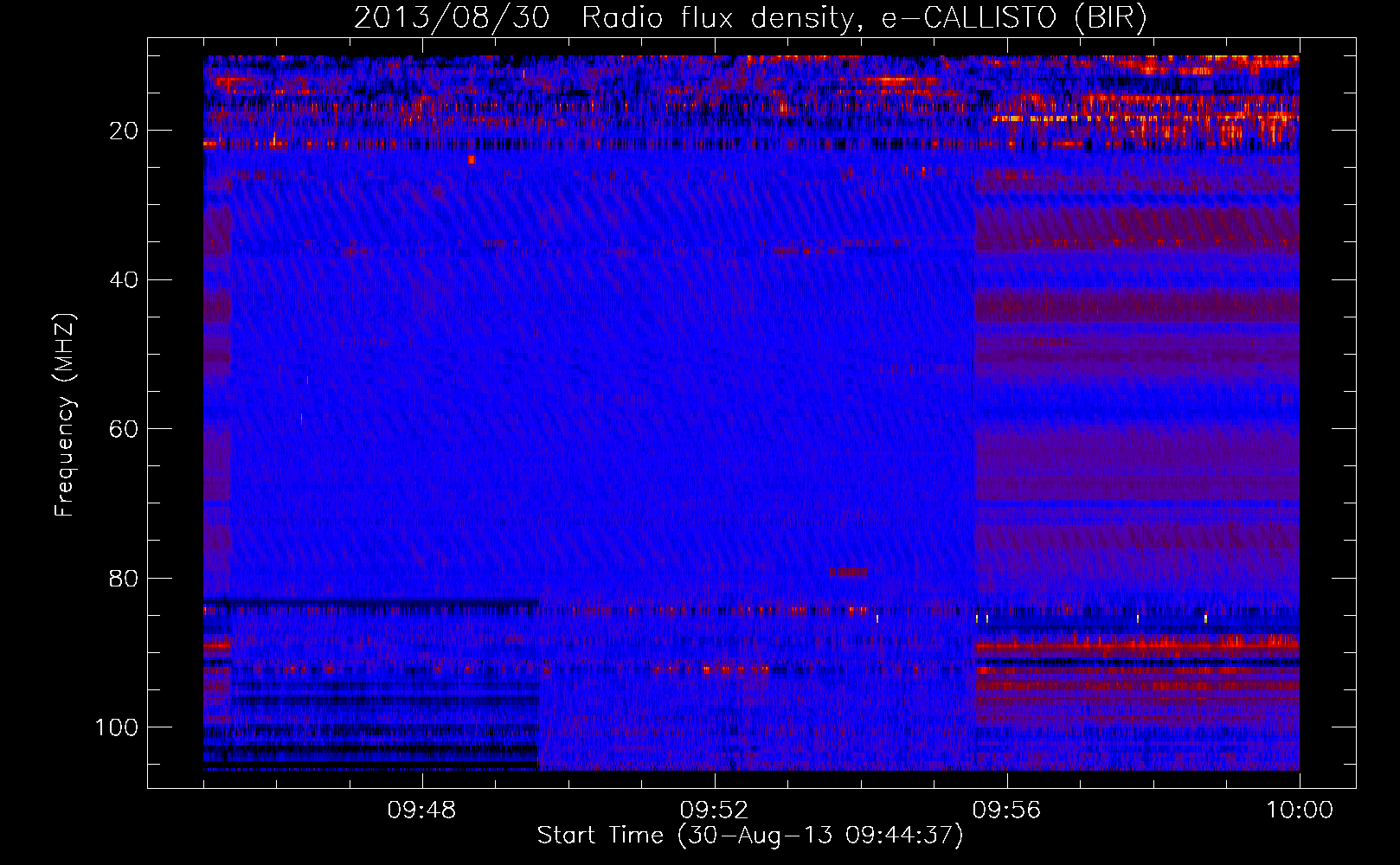
Task: Click the 100 MHz frequency tick label
Action: [x=117, y=727]
